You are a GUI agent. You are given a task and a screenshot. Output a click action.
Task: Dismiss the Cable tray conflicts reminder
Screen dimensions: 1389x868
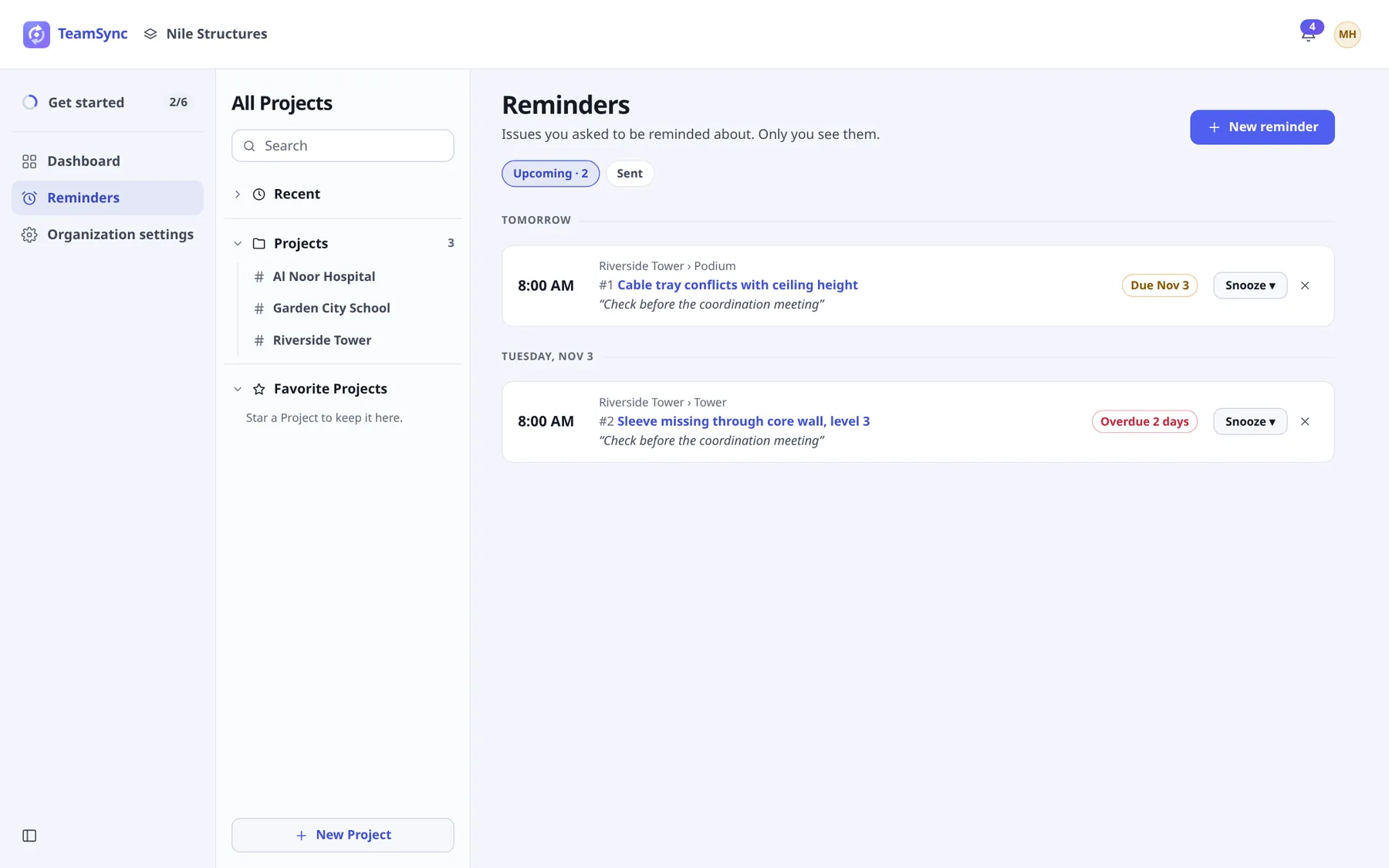tap(1305, 285)
